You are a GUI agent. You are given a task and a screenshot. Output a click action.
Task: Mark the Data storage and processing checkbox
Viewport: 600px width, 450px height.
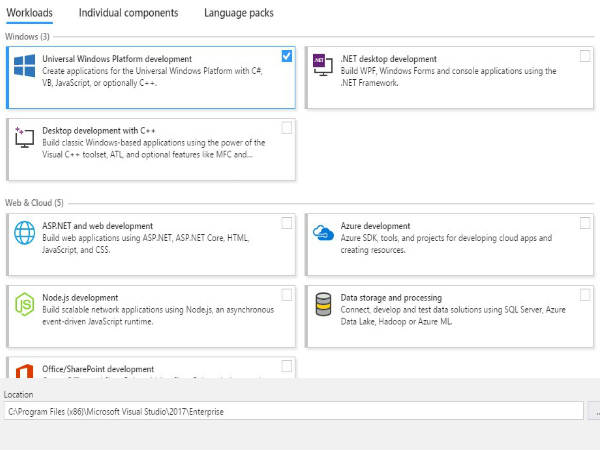tap(585, 295)
